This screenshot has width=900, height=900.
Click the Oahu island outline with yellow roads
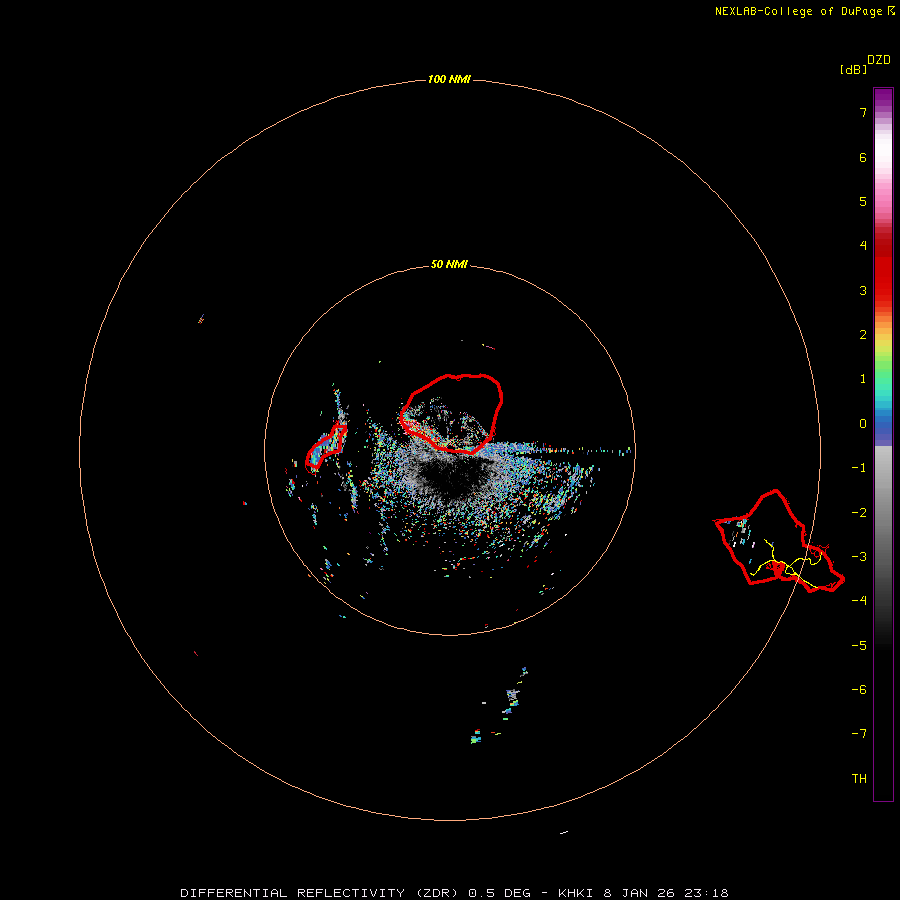(x=778, y=541)
